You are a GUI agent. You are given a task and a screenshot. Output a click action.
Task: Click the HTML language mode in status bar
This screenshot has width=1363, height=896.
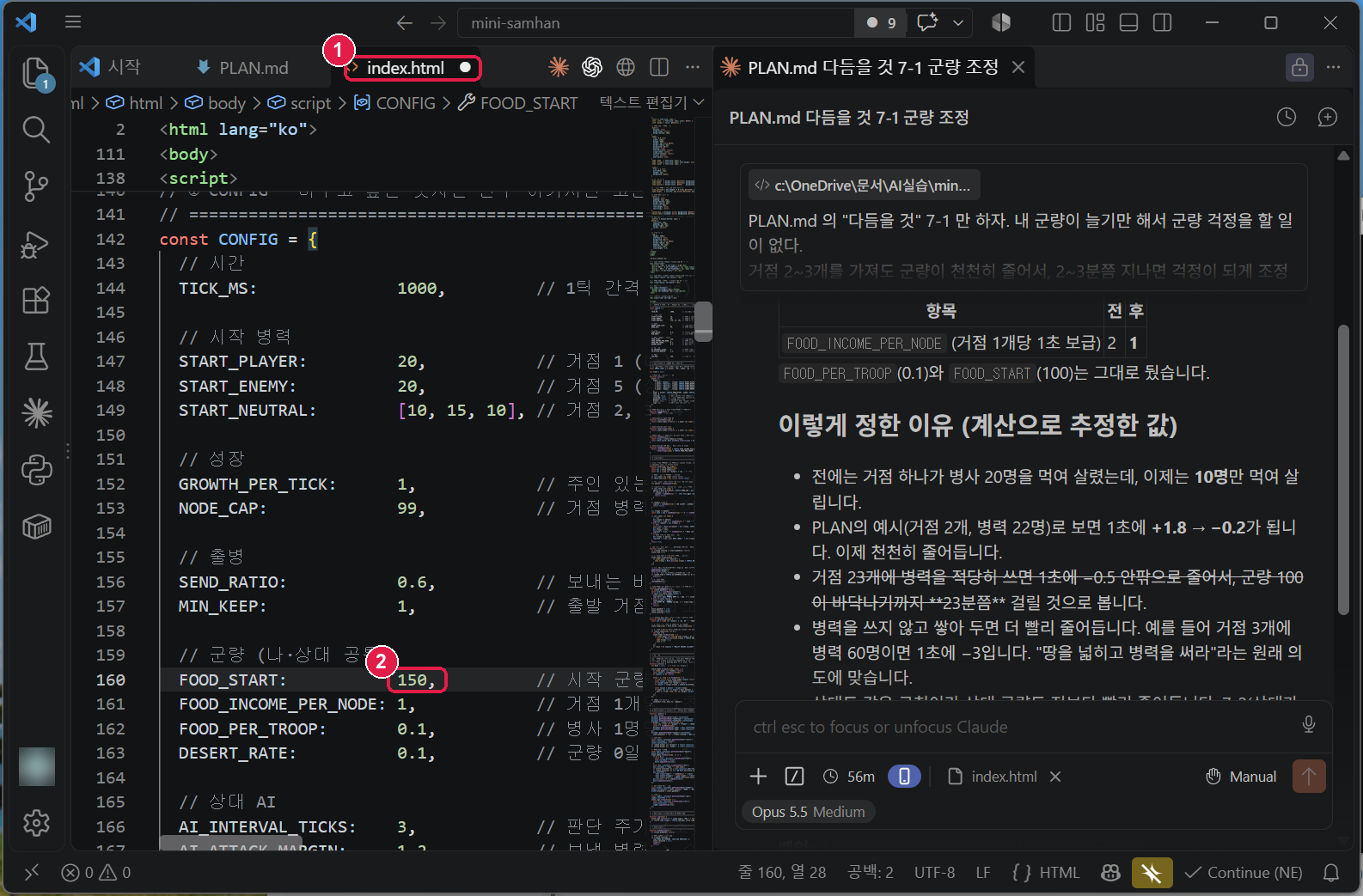coord(1046,873)
